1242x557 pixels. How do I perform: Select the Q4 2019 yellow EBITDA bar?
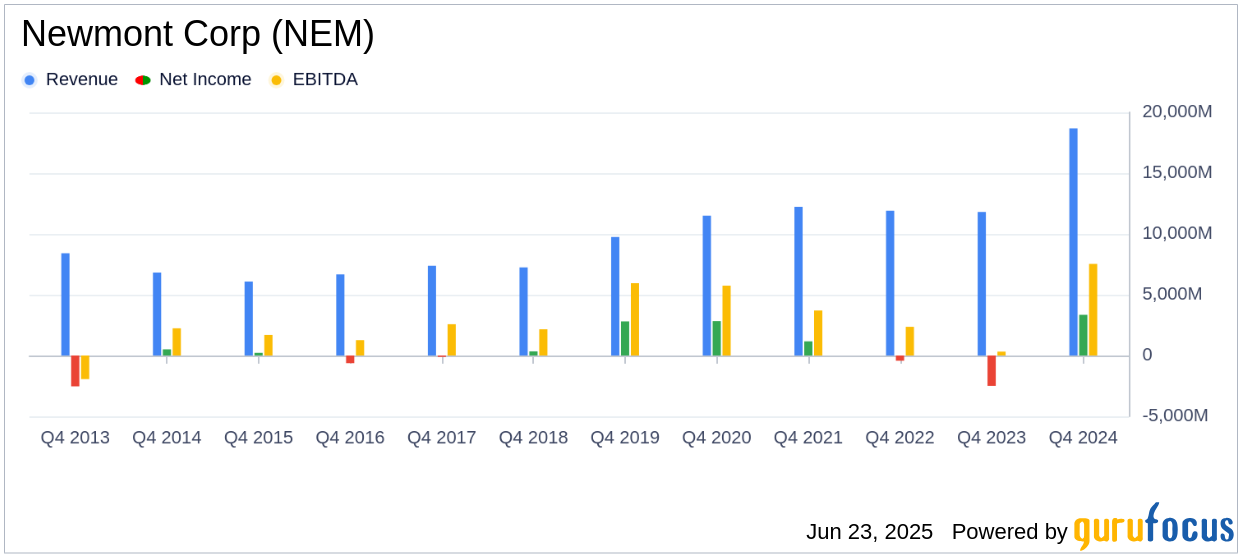pos(635,320)
